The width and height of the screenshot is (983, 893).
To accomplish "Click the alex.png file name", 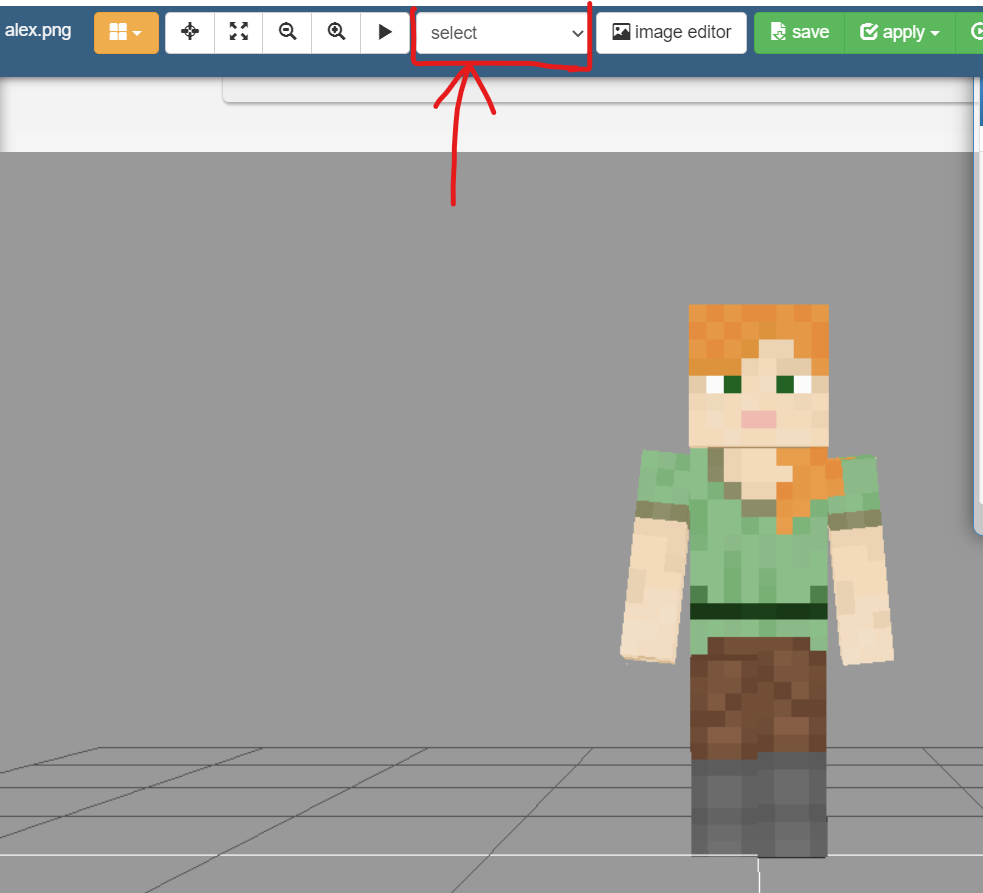I will click(x=38, y=30).
